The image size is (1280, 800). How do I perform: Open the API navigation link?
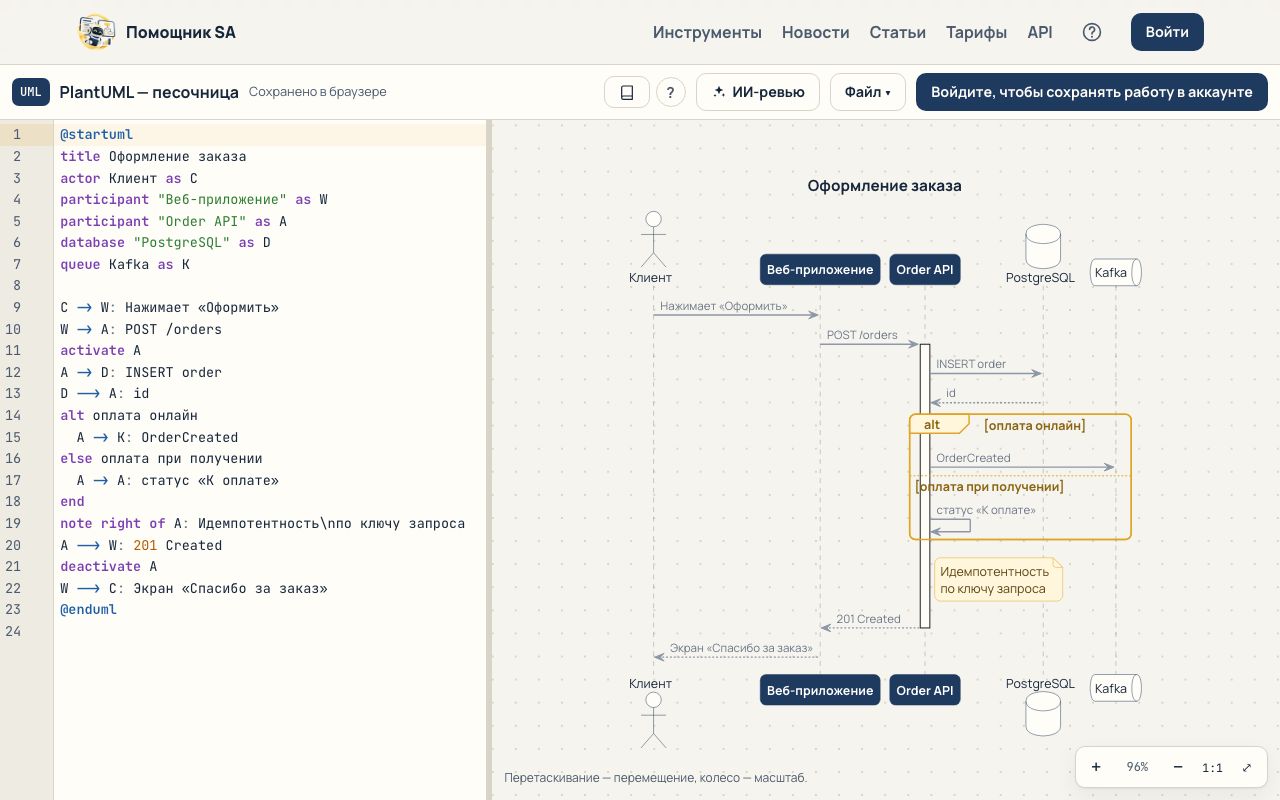pyautogui.click(x=1040, y=32)
